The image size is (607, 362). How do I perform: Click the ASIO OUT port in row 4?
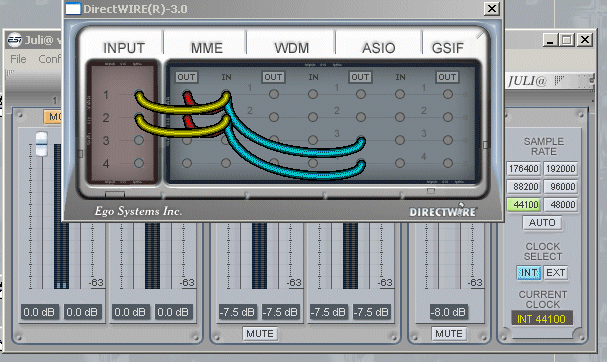(x=361, y=165)
